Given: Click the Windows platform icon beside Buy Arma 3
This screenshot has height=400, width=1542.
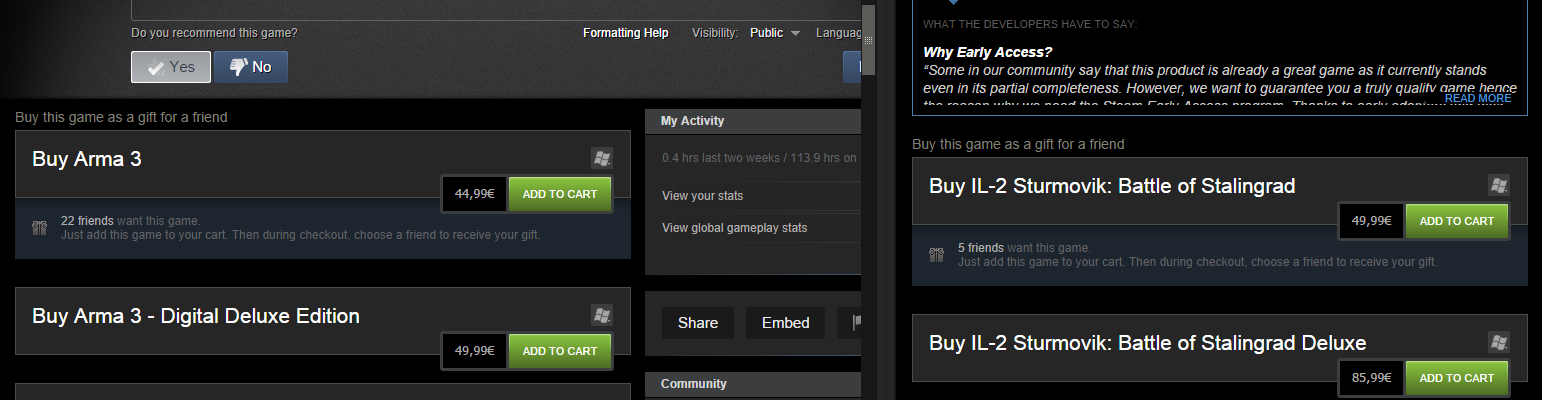Looking at the screenshot, I should click(601, 158).
